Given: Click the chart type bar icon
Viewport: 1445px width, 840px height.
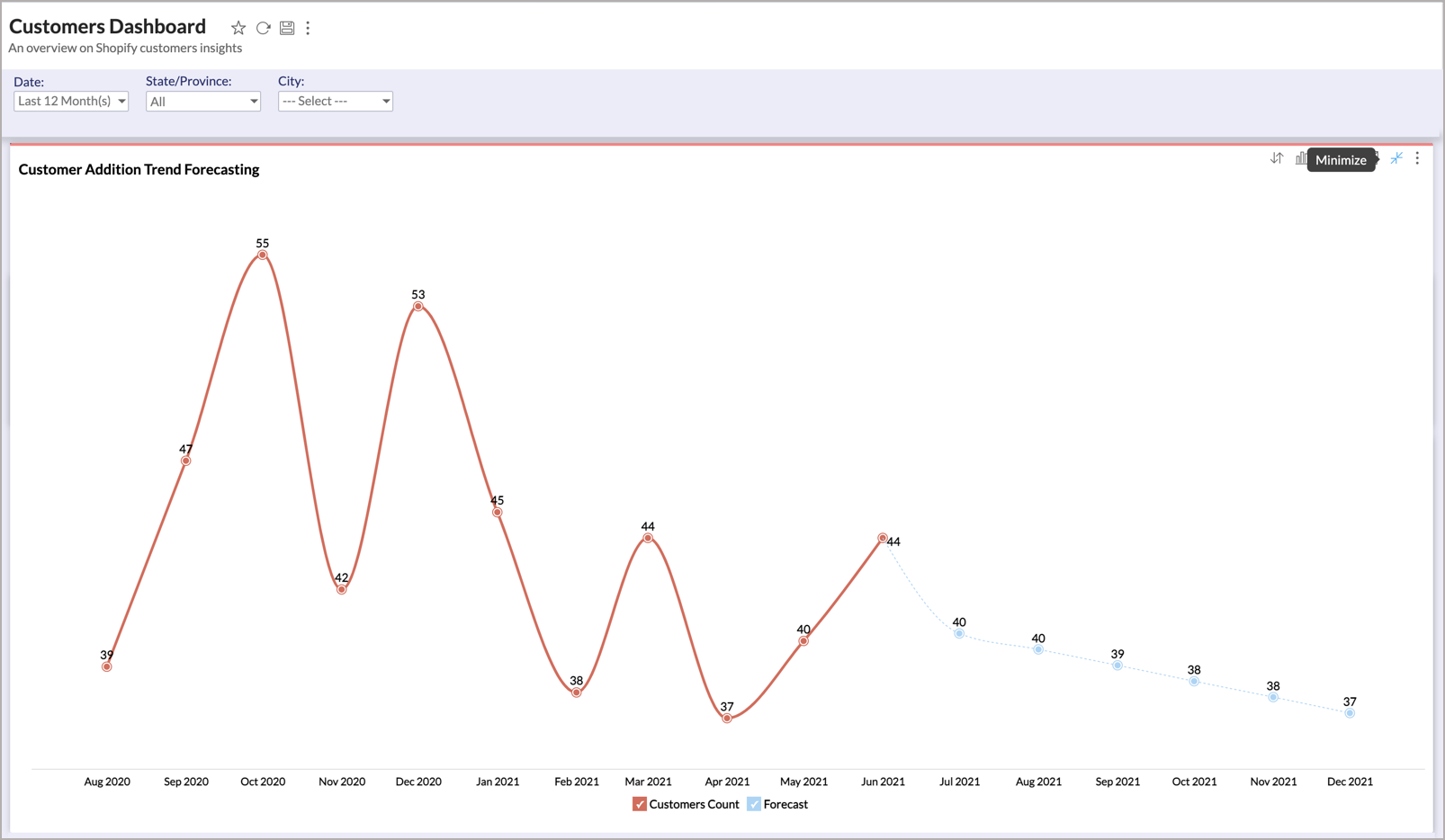Looking at the screenshot, I should [x=1300, y=159].
